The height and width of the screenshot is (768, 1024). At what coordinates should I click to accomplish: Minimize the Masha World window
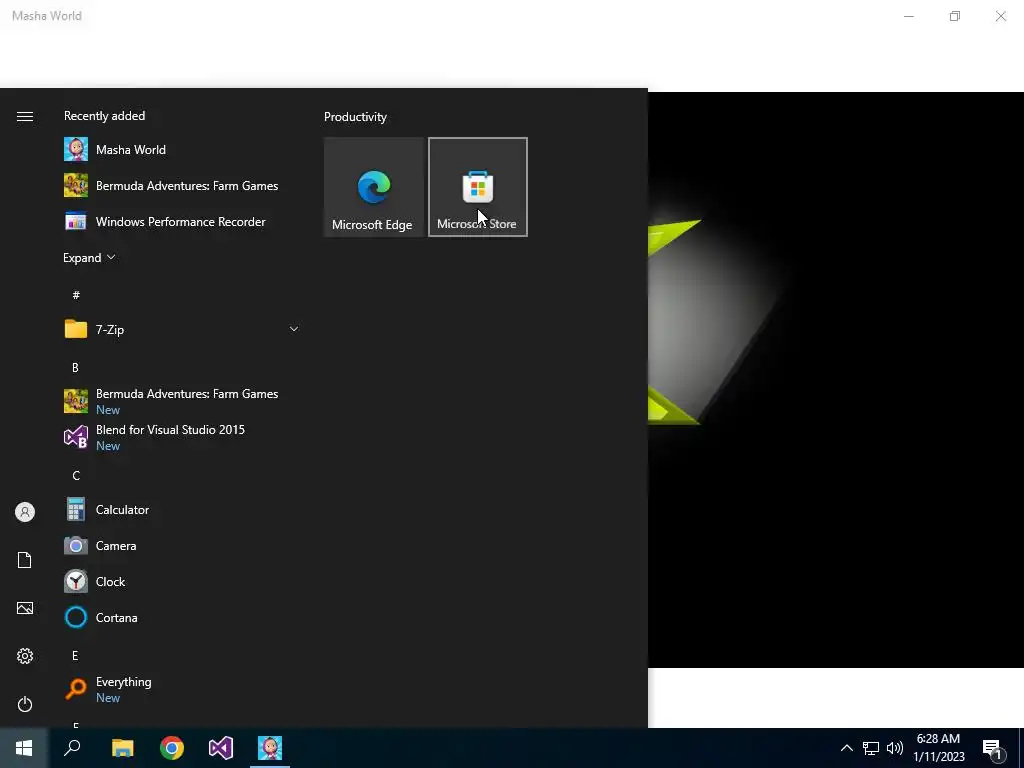coord(908,16)
